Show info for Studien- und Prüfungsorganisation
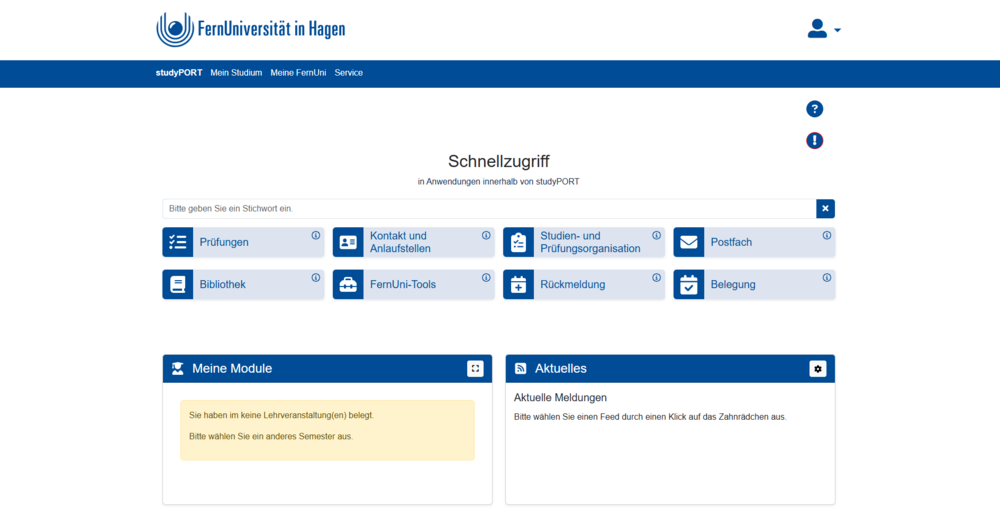 coord(656,235)
